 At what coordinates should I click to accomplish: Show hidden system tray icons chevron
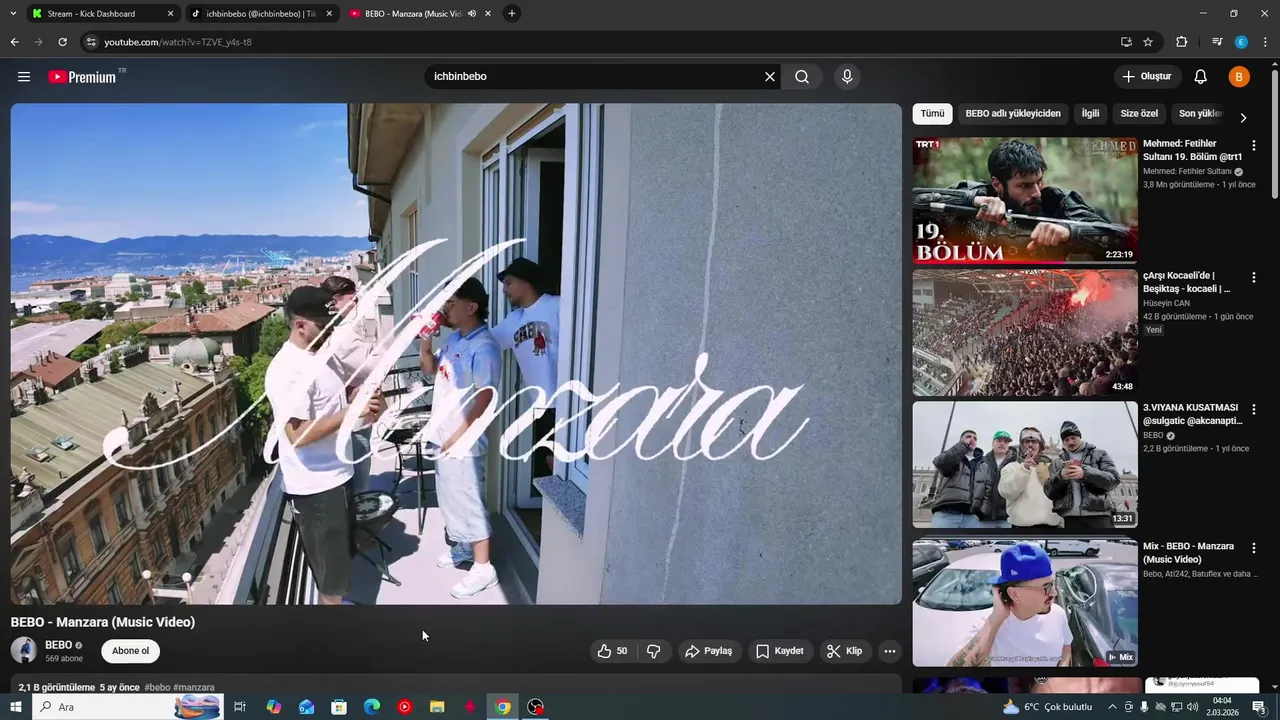[1112, 707]
